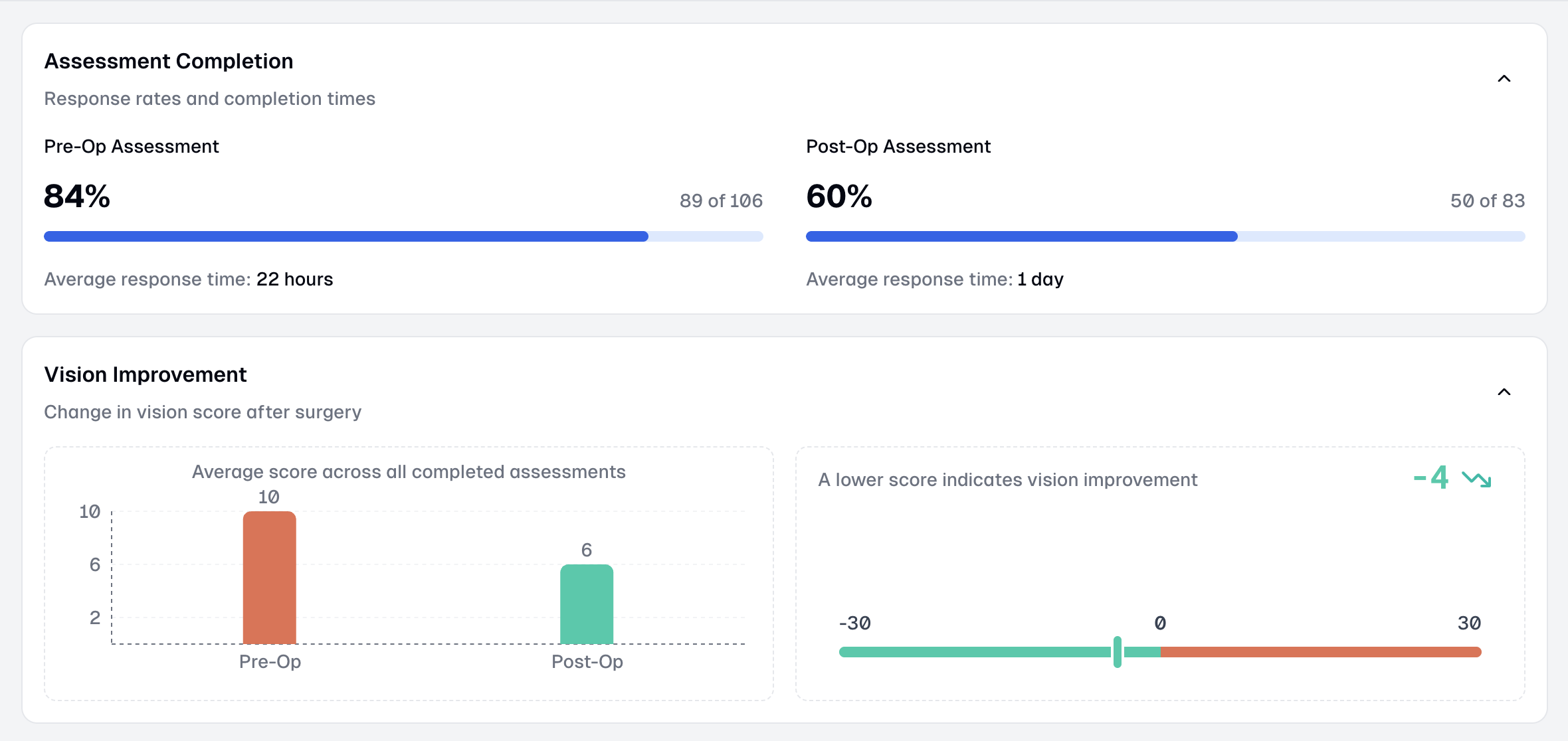Collapse the Vision Improvement card

1504,392
